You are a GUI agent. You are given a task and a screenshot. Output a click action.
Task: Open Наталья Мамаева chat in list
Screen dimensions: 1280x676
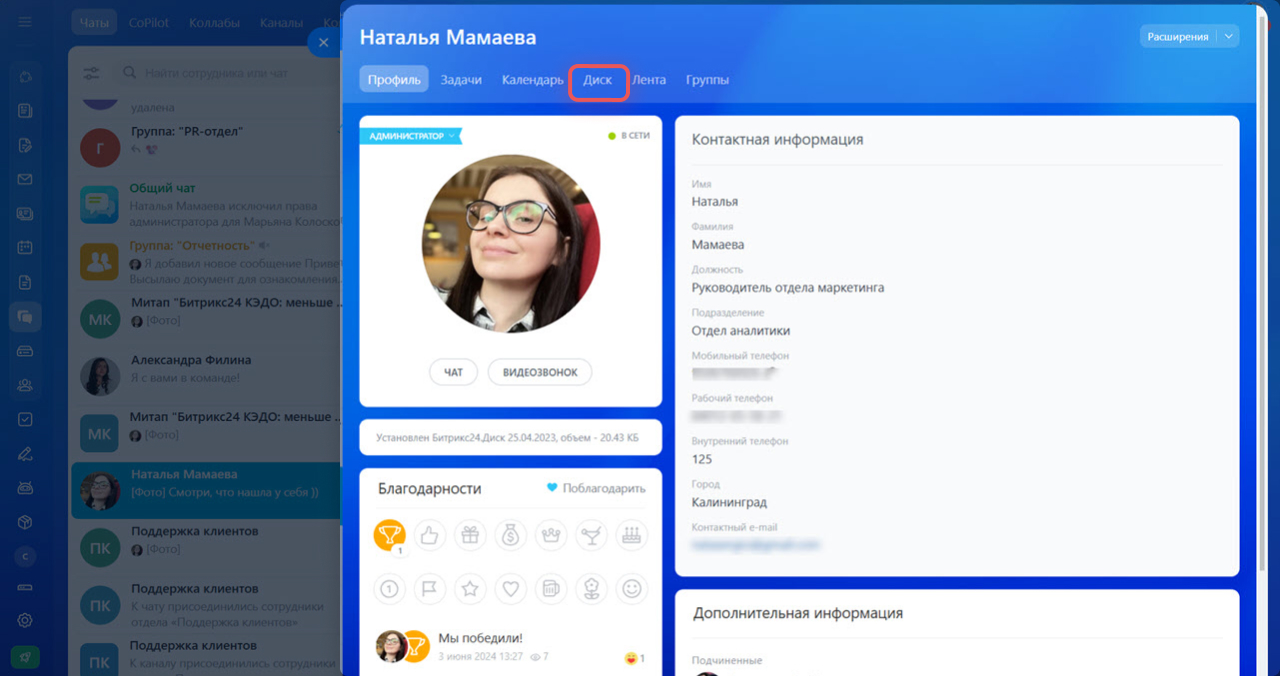click(205, 489)
